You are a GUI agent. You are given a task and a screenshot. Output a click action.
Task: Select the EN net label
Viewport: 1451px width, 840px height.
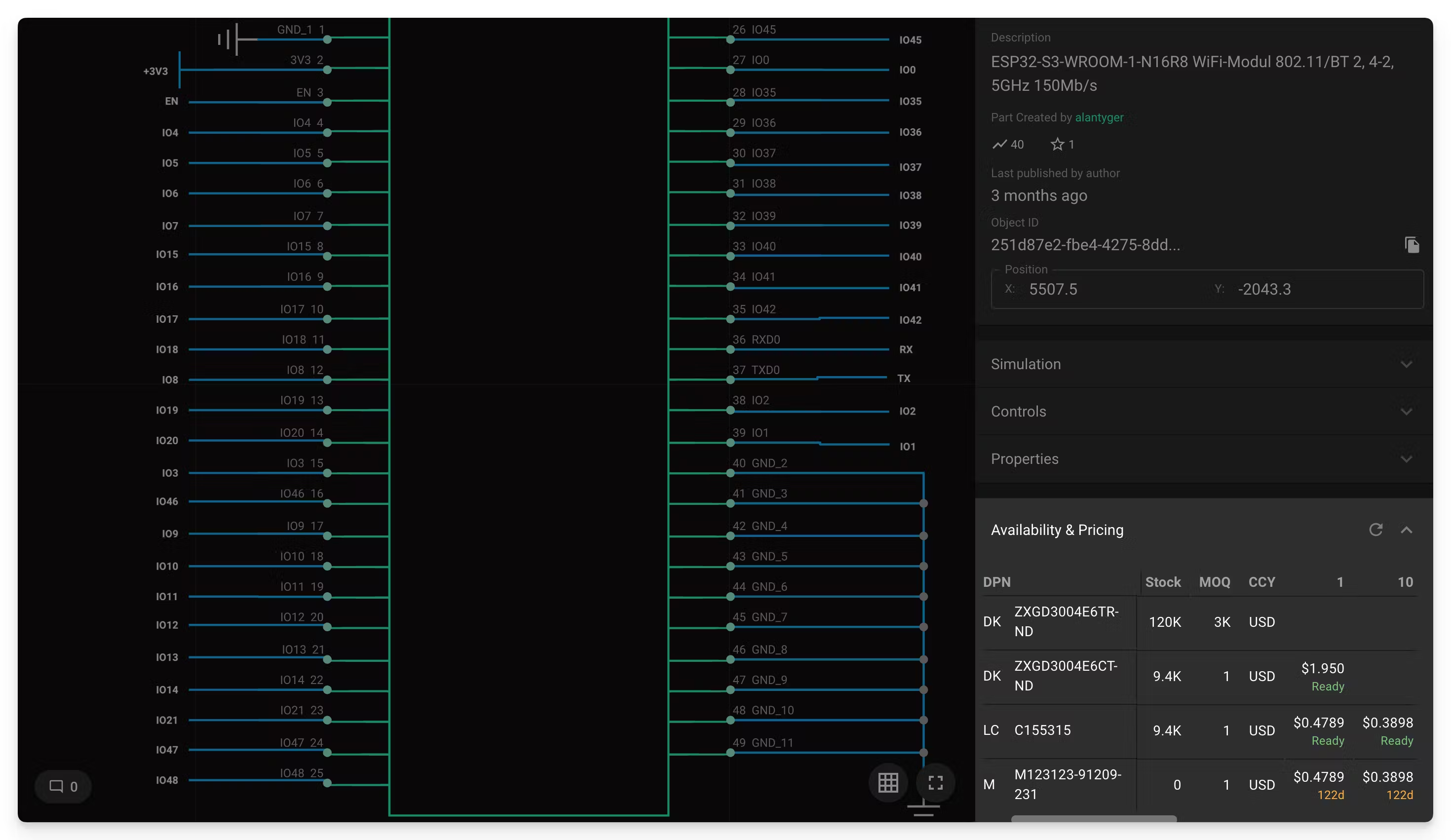172,101
